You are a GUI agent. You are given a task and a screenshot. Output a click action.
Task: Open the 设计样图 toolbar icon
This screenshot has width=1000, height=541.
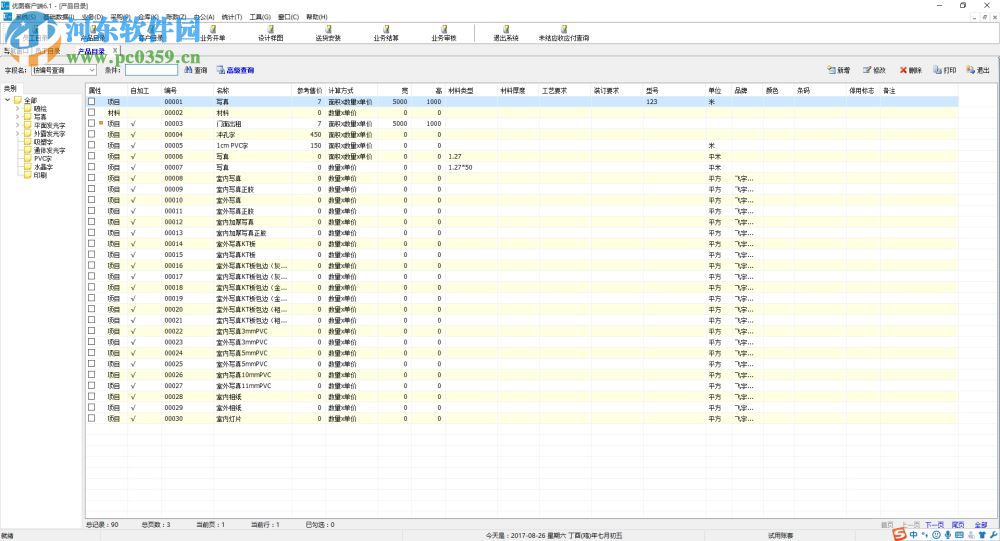(270, 29)
